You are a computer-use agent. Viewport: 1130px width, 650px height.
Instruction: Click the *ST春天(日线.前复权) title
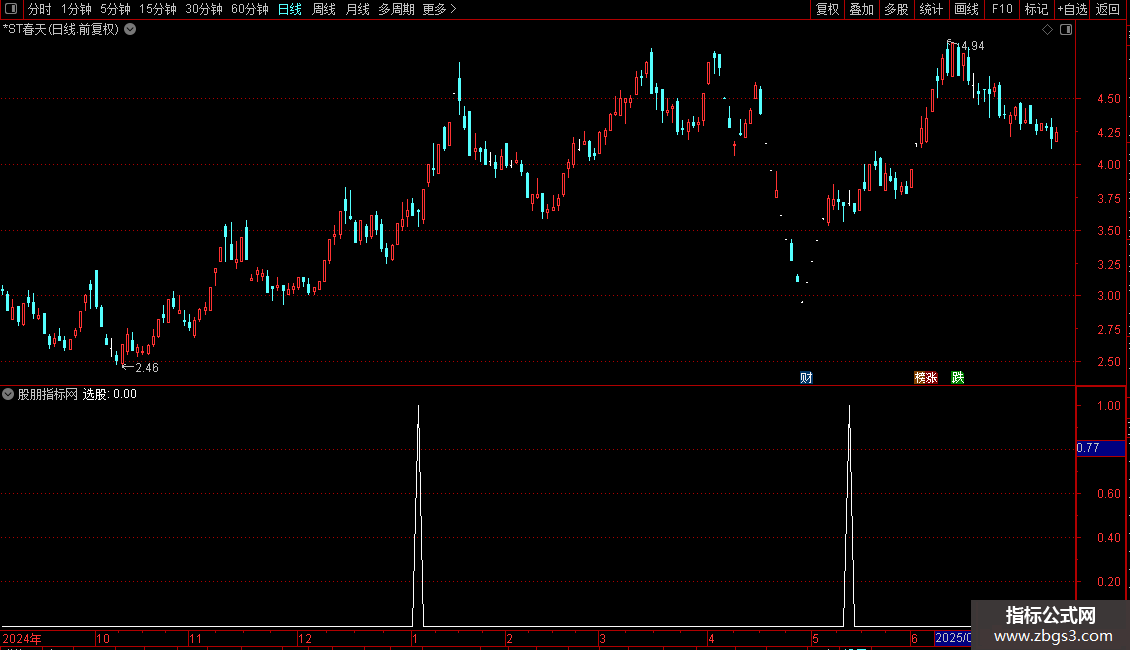click(61, 30)
